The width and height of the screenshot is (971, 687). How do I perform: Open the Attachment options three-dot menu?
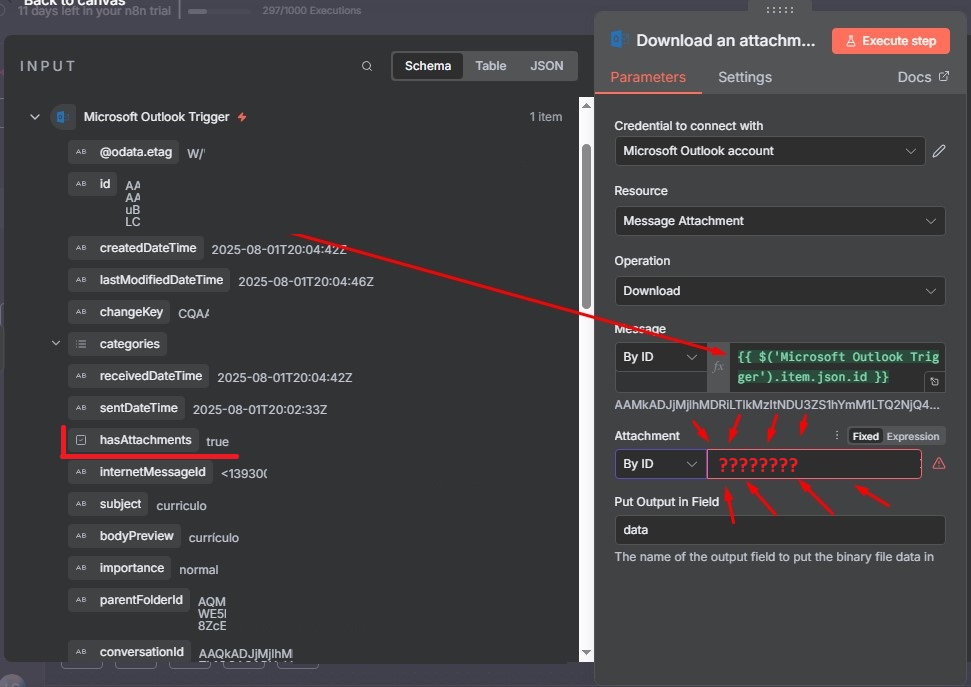tap(836, 435)
